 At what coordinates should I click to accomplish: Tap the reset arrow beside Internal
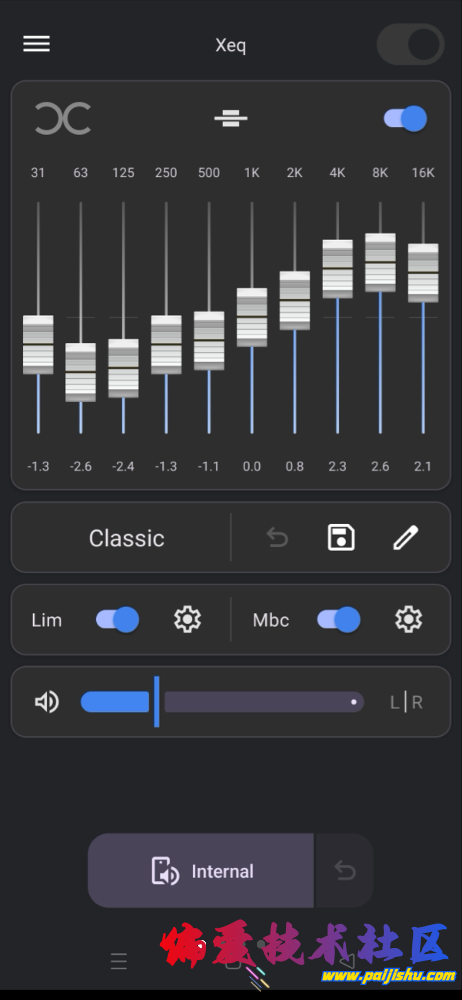pyautogui.click(x=345, y=871)
